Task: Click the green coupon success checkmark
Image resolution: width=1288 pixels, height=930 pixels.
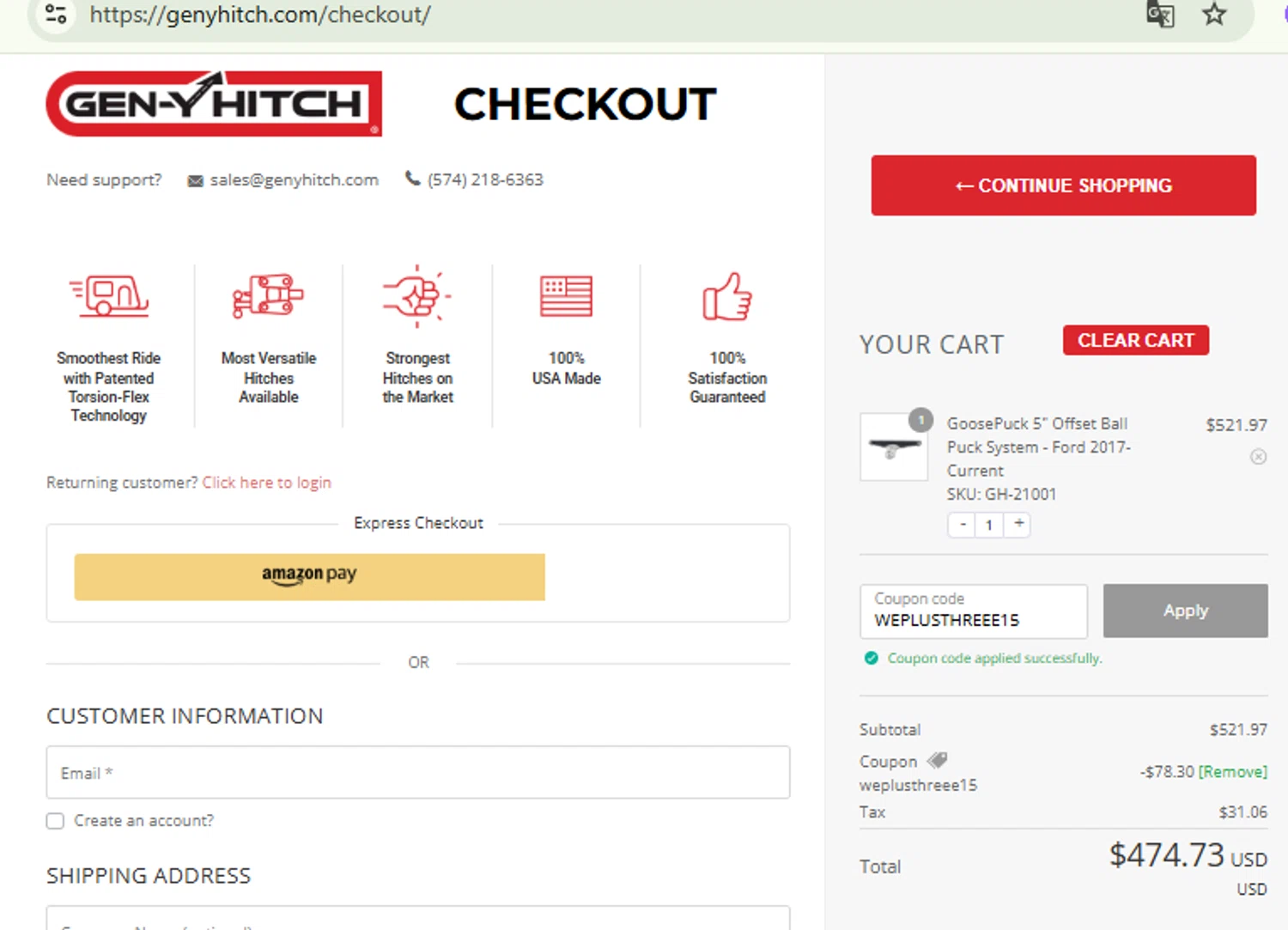Action: pos(872,659)
